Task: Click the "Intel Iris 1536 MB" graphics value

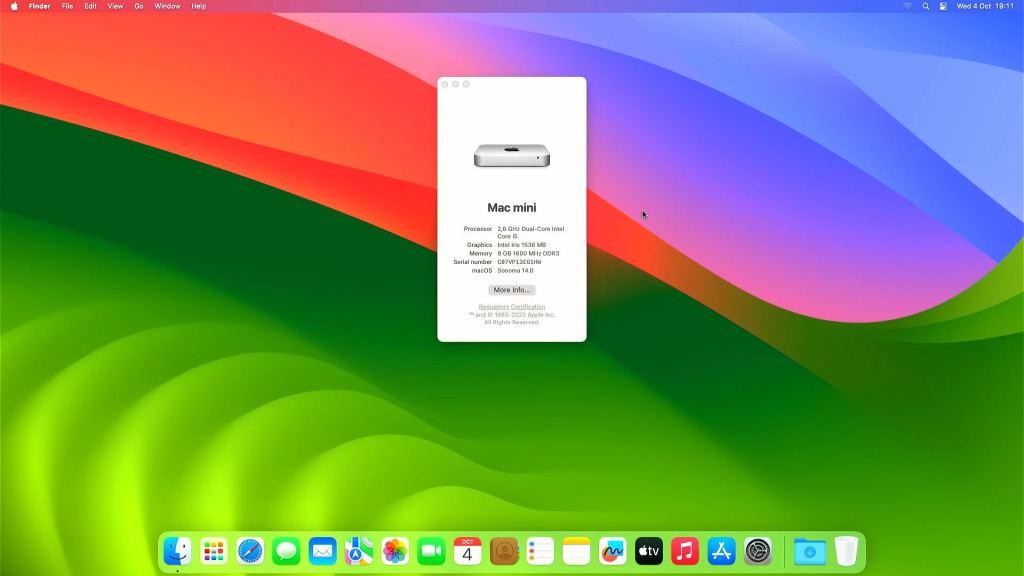Action: [x=521, y=245]
